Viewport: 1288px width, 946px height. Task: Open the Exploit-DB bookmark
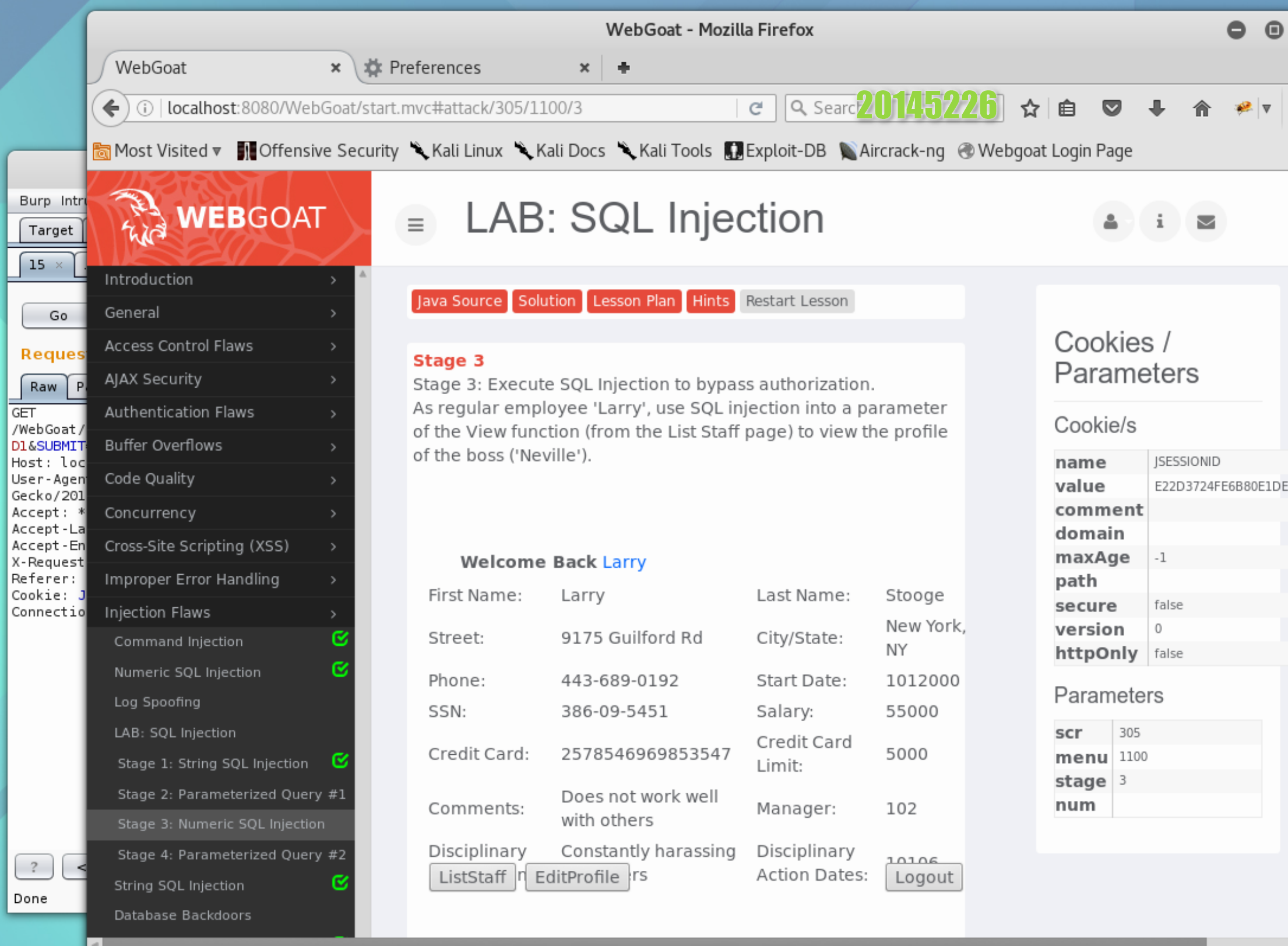tap(775, 151)
